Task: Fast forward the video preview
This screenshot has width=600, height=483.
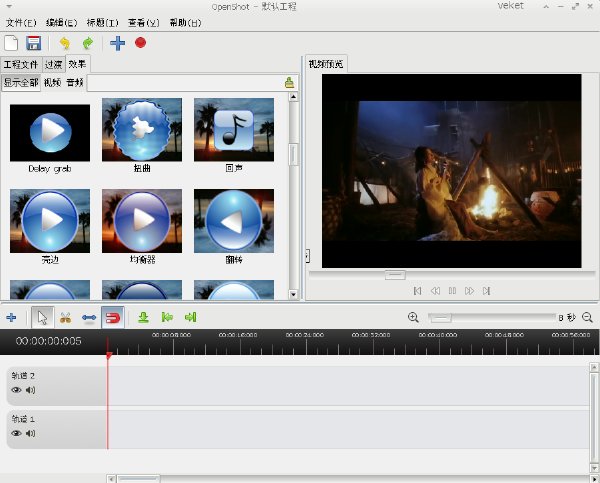Action: (470, 291)
